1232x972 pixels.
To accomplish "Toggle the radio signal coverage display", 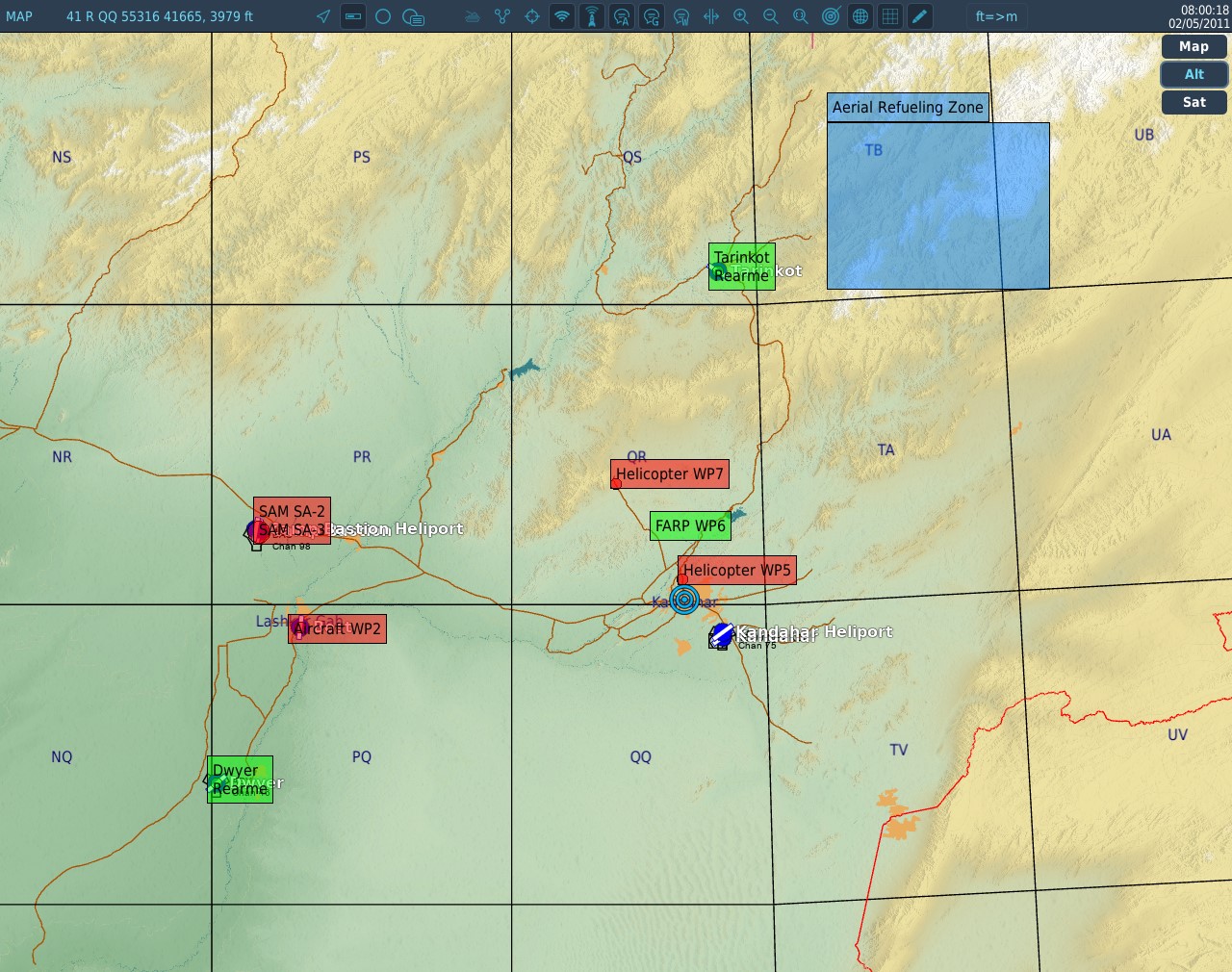I will pyautogui.click(x=562, y=16).
